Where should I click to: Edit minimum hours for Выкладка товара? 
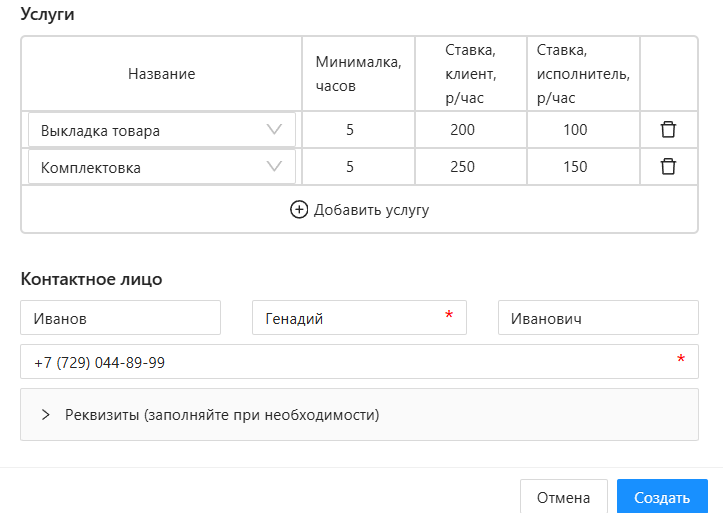pos(350,130)
